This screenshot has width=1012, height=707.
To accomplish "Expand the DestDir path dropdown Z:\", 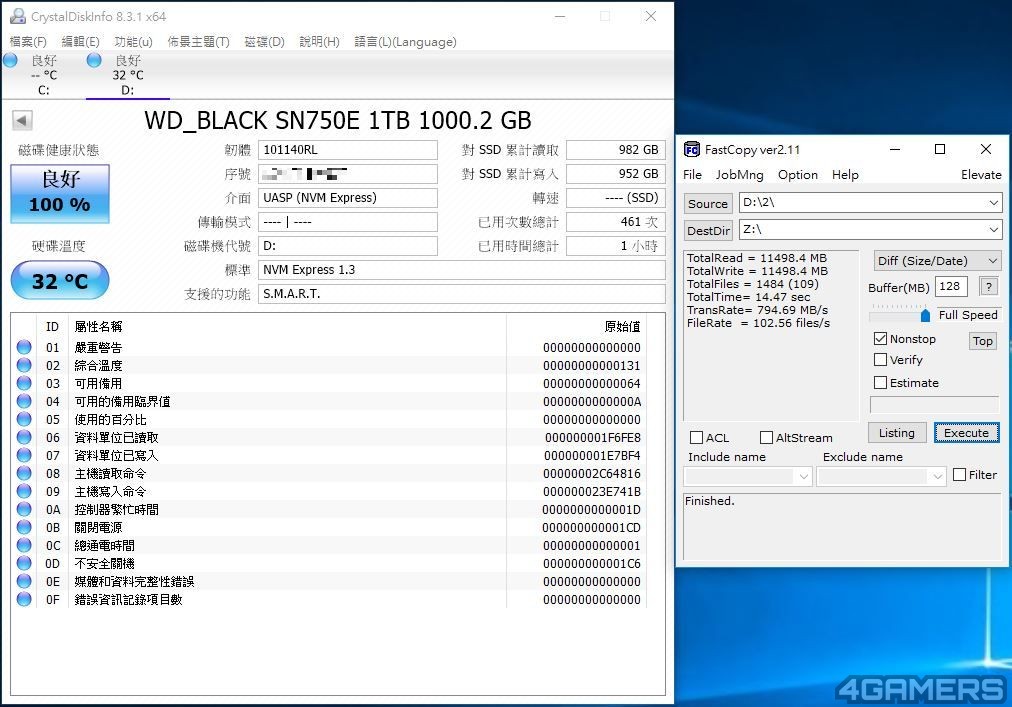I will point(993,230).
